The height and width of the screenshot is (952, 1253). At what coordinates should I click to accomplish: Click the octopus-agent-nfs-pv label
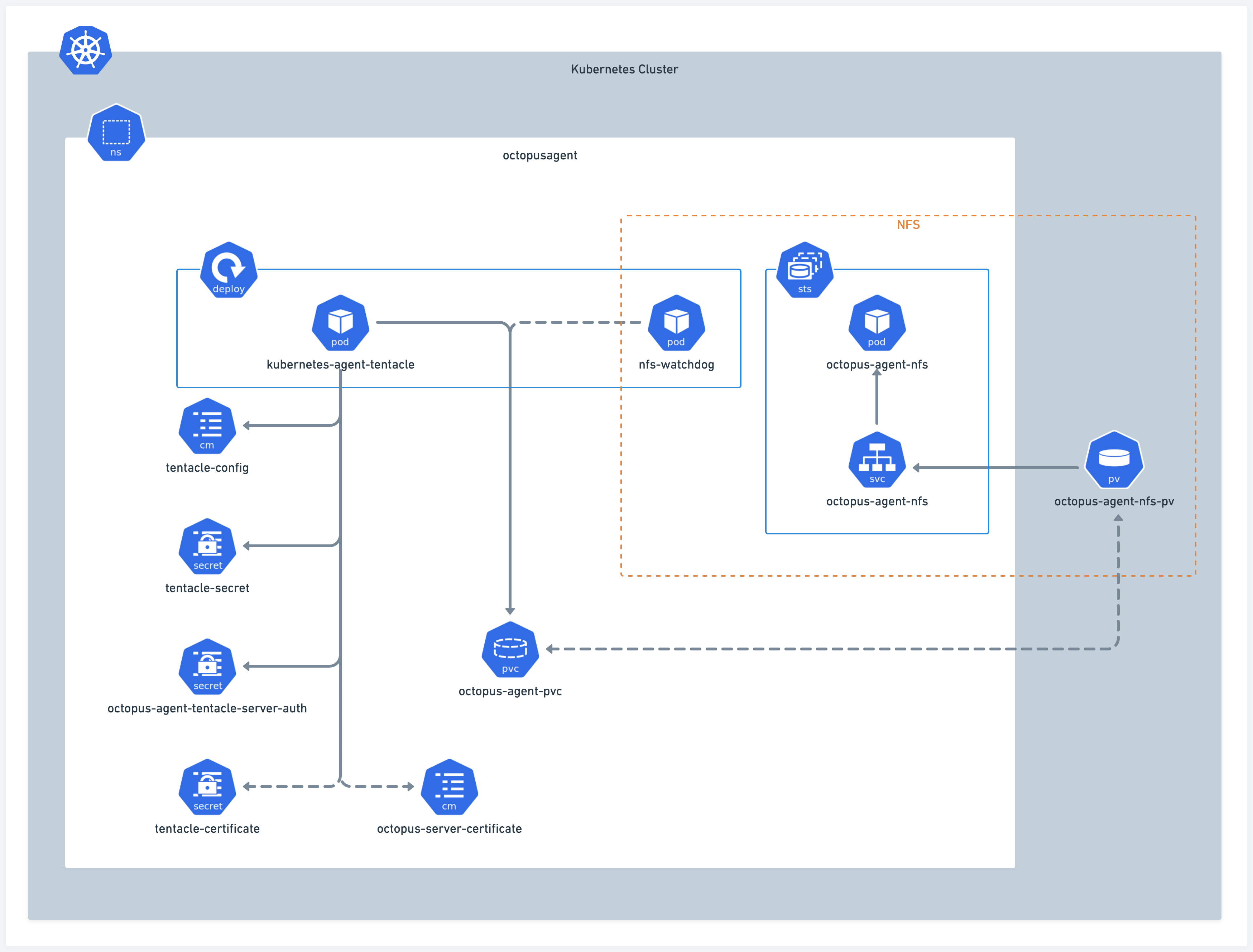pos(1114,501)
